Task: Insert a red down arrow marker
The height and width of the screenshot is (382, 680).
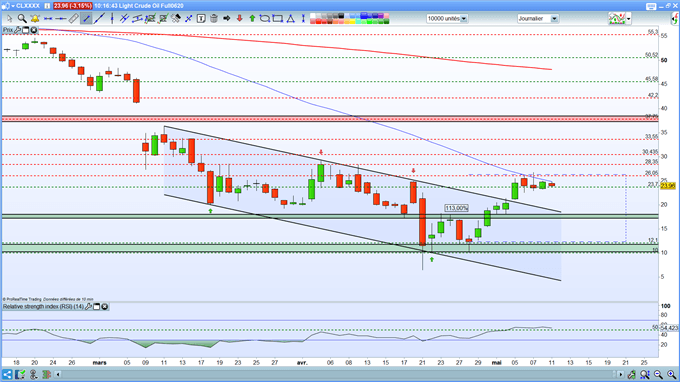Action: click(239, 18)
